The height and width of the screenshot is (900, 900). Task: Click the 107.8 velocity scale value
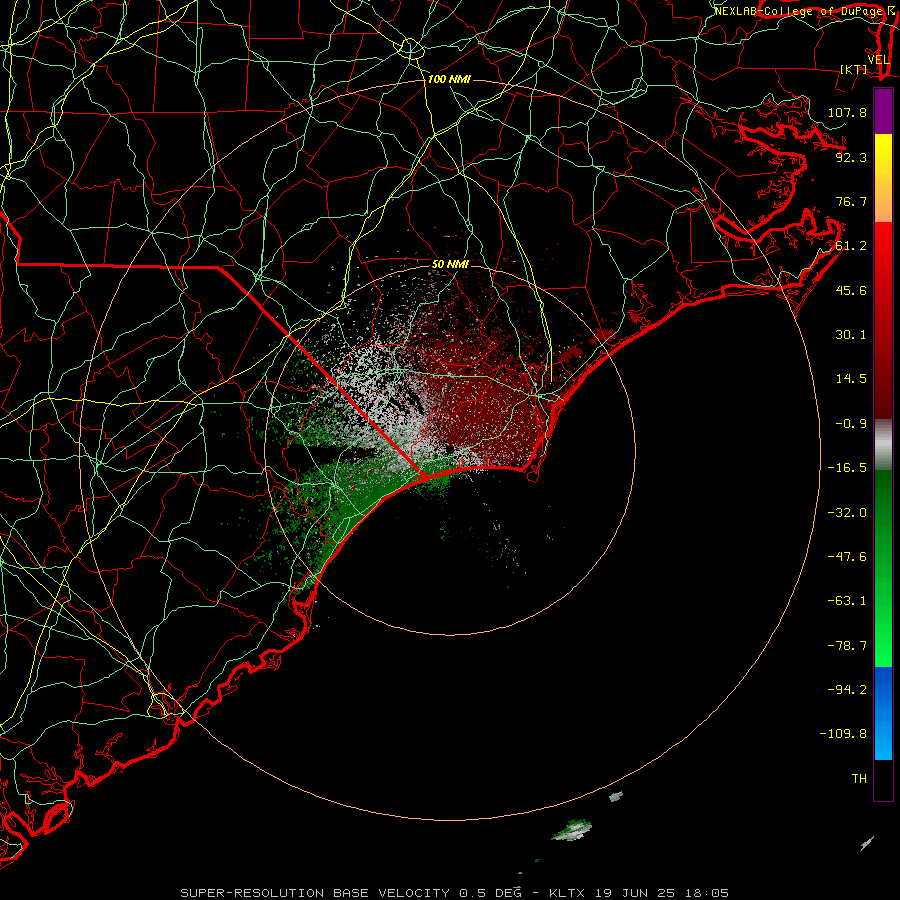pyautogui.click(x=847, y=112)
